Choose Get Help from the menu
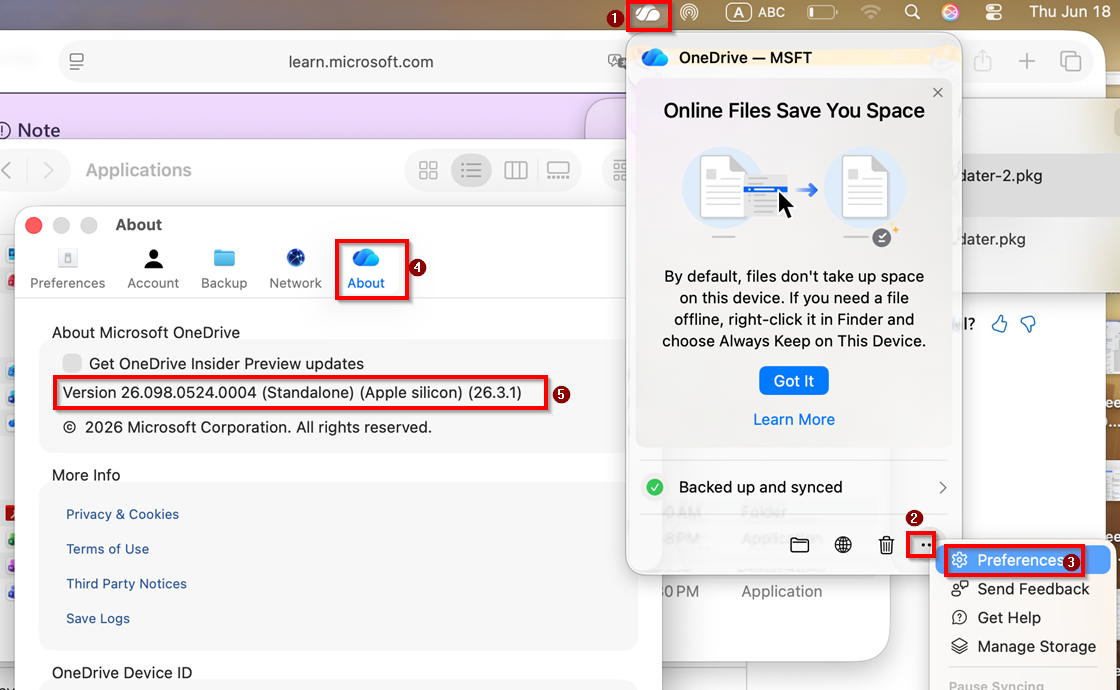The height and width of the screenshot is (690, 1120). (1023, 617)
